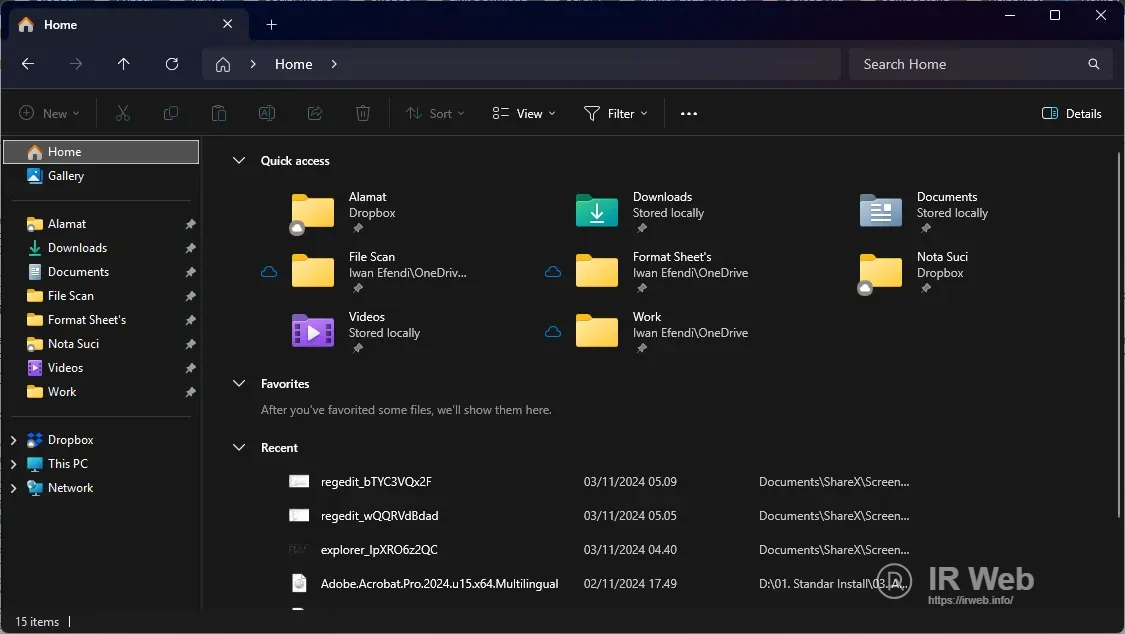1125x634 pixels.
Task: Go up one directory level
Action: pyautogui.click(x=124, y=64)
